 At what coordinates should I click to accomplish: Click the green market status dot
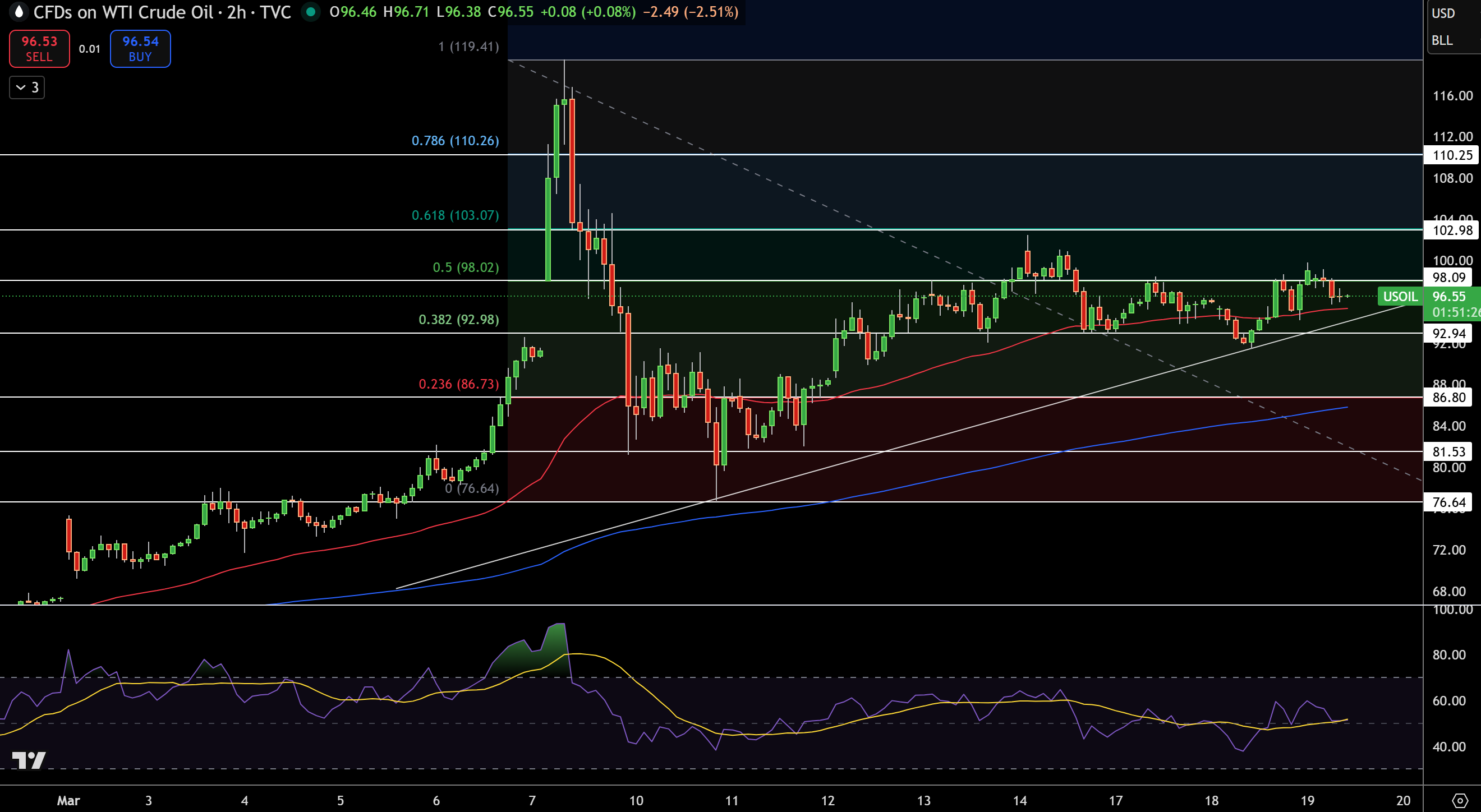point(310,12)
